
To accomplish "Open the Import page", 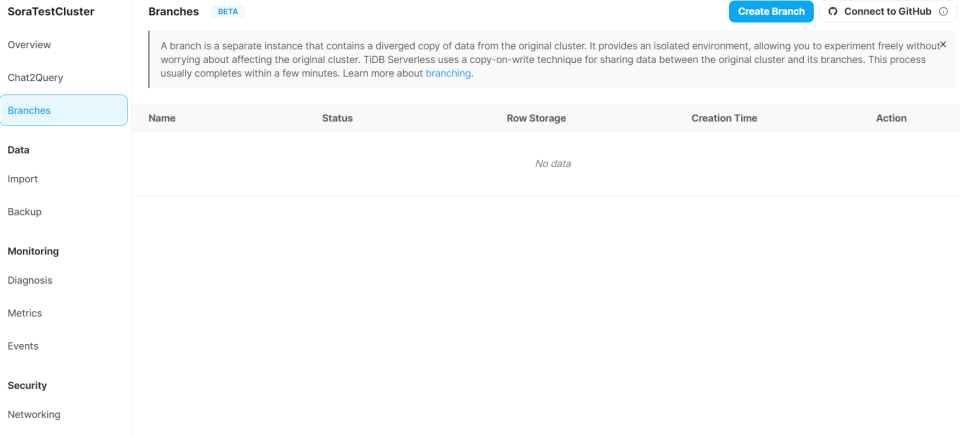I will tap(23, 179).
